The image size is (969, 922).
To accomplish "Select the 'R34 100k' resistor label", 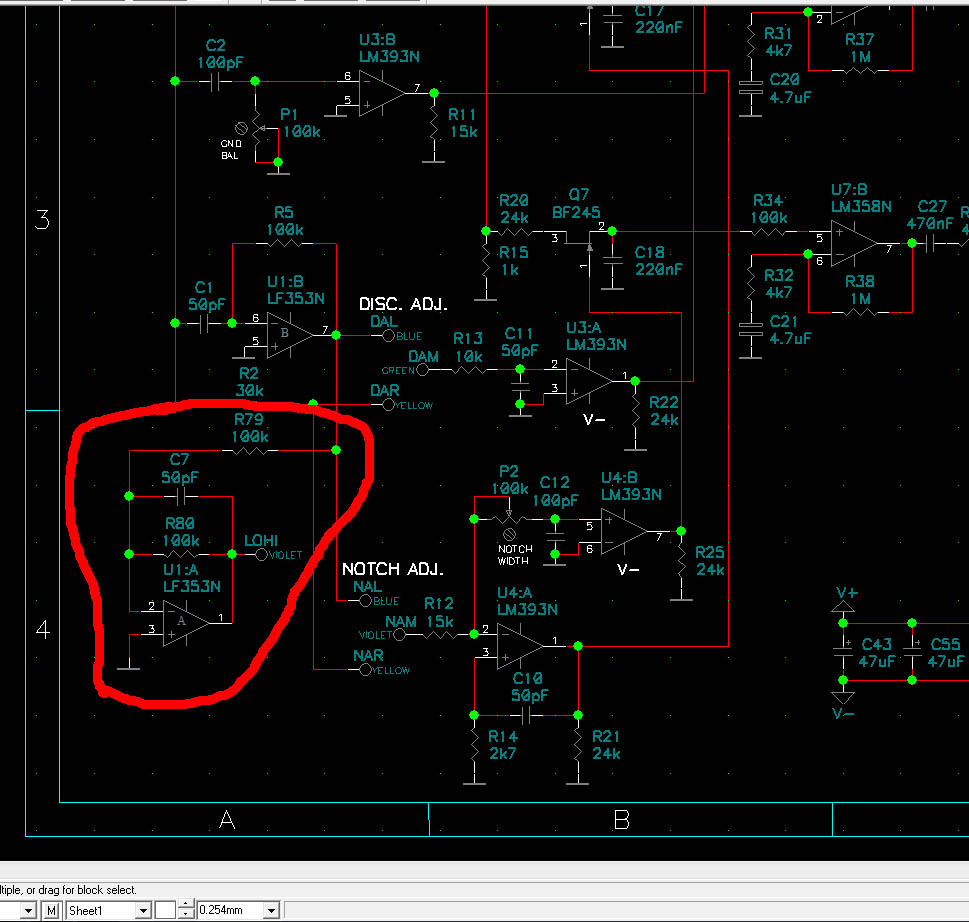I will coord(769,209).
